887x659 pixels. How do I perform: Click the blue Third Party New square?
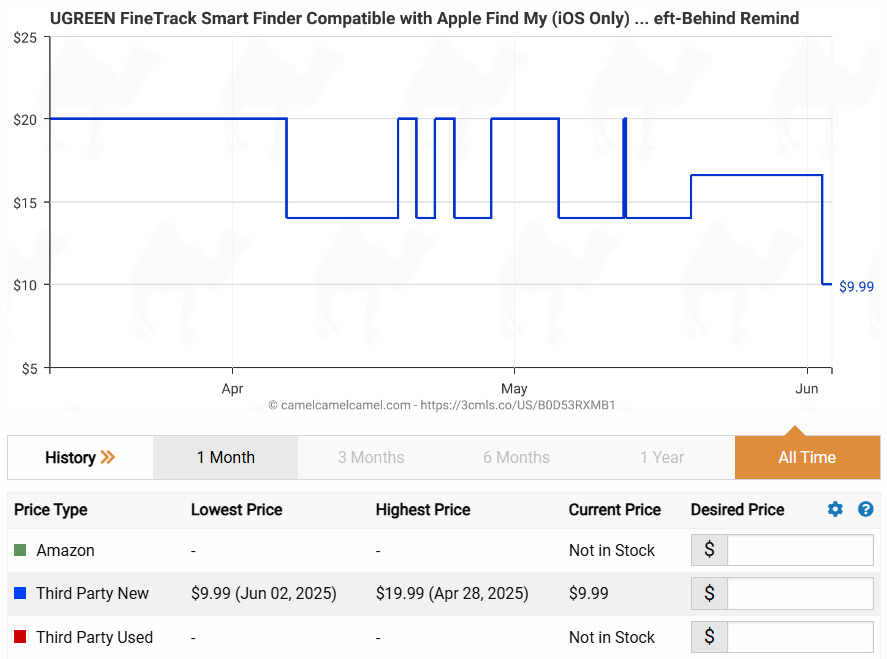[x=20, y=593]
